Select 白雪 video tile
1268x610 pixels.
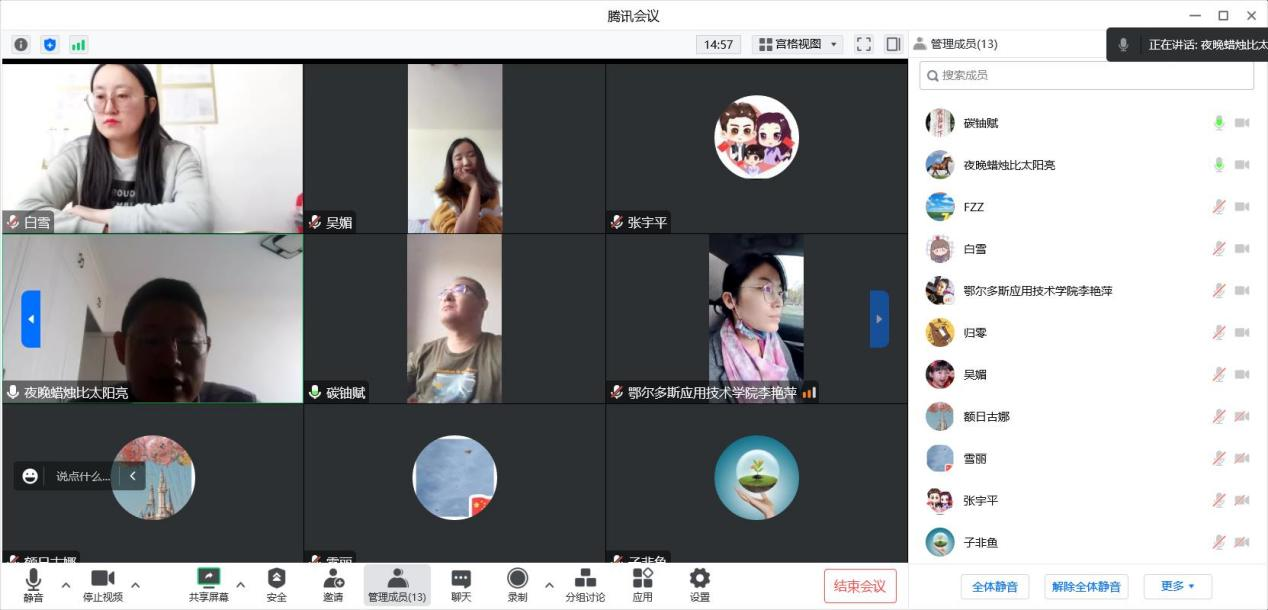click(152, 148)
